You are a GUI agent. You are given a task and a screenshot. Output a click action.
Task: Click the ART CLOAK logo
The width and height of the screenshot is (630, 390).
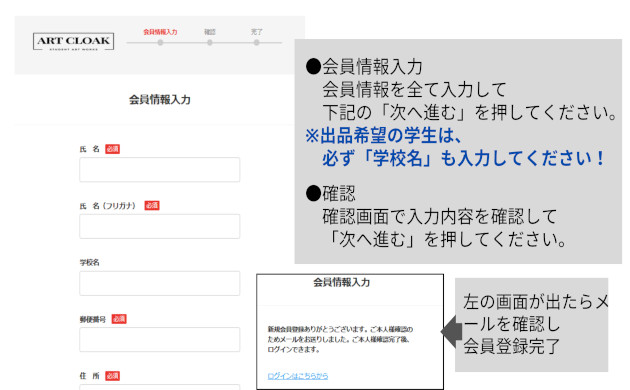coord(74,41)
